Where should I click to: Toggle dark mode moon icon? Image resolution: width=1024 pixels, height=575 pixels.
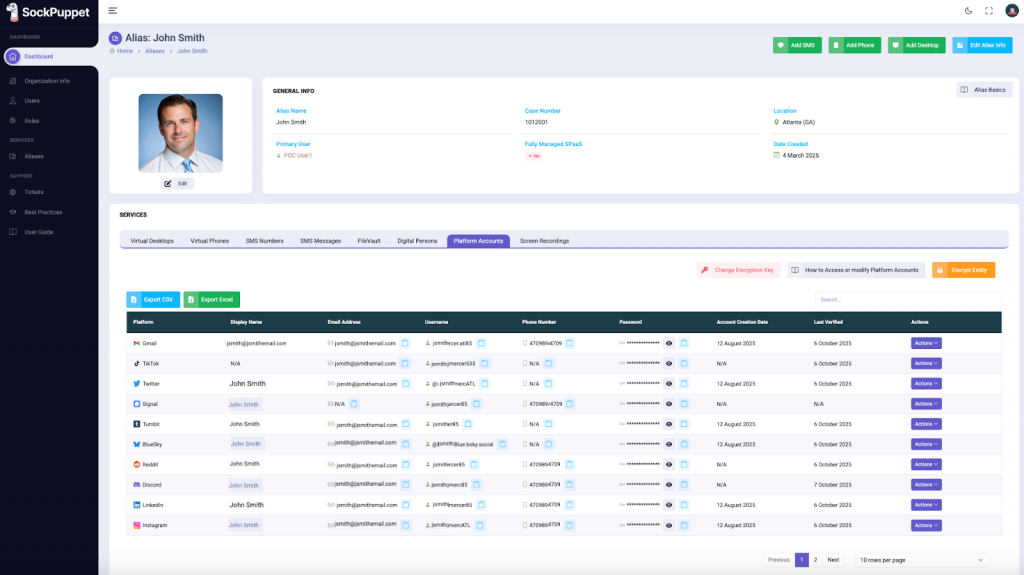[967, 11]
